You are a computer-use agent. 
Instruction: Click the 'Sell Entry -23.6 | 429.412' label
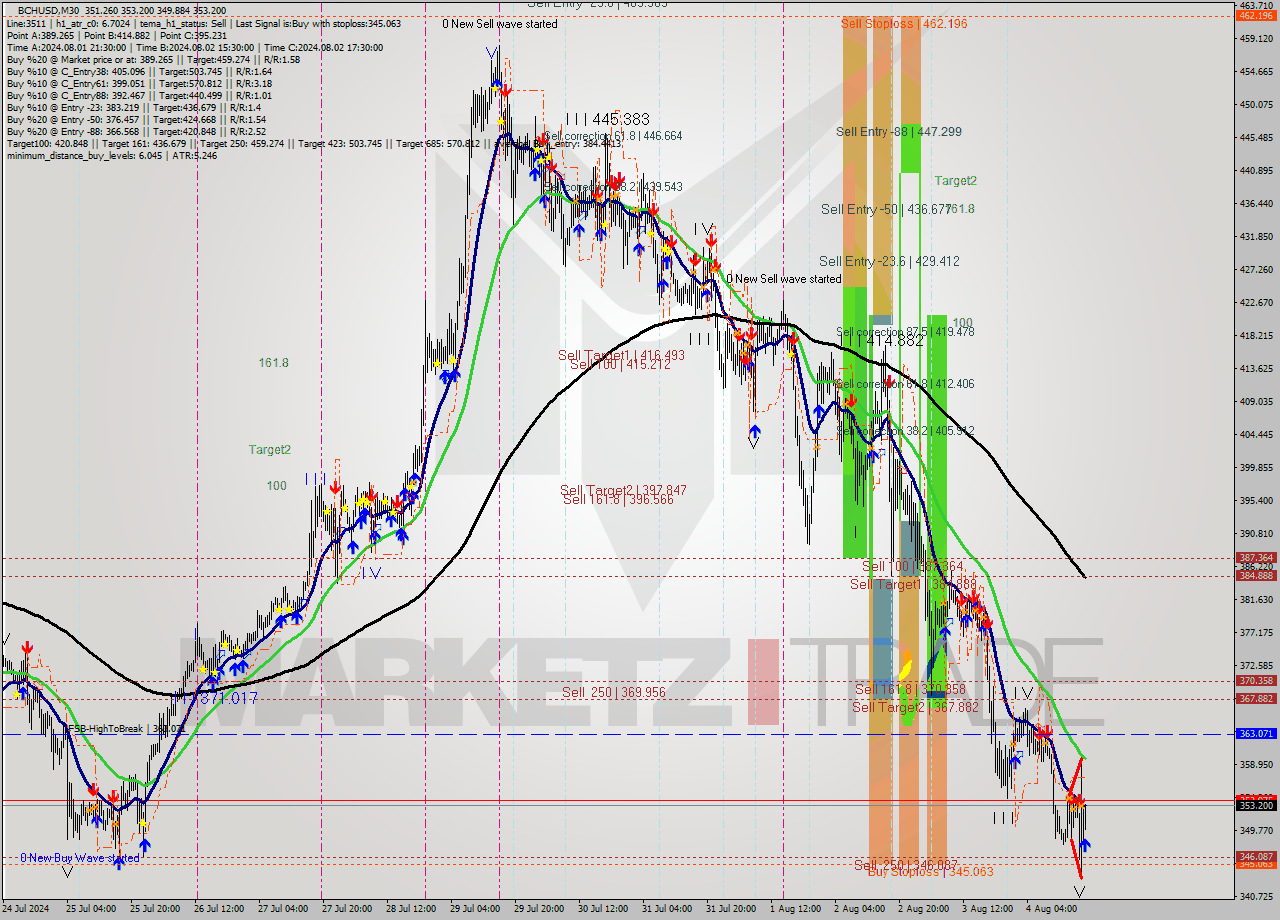[x=889, y=261]
